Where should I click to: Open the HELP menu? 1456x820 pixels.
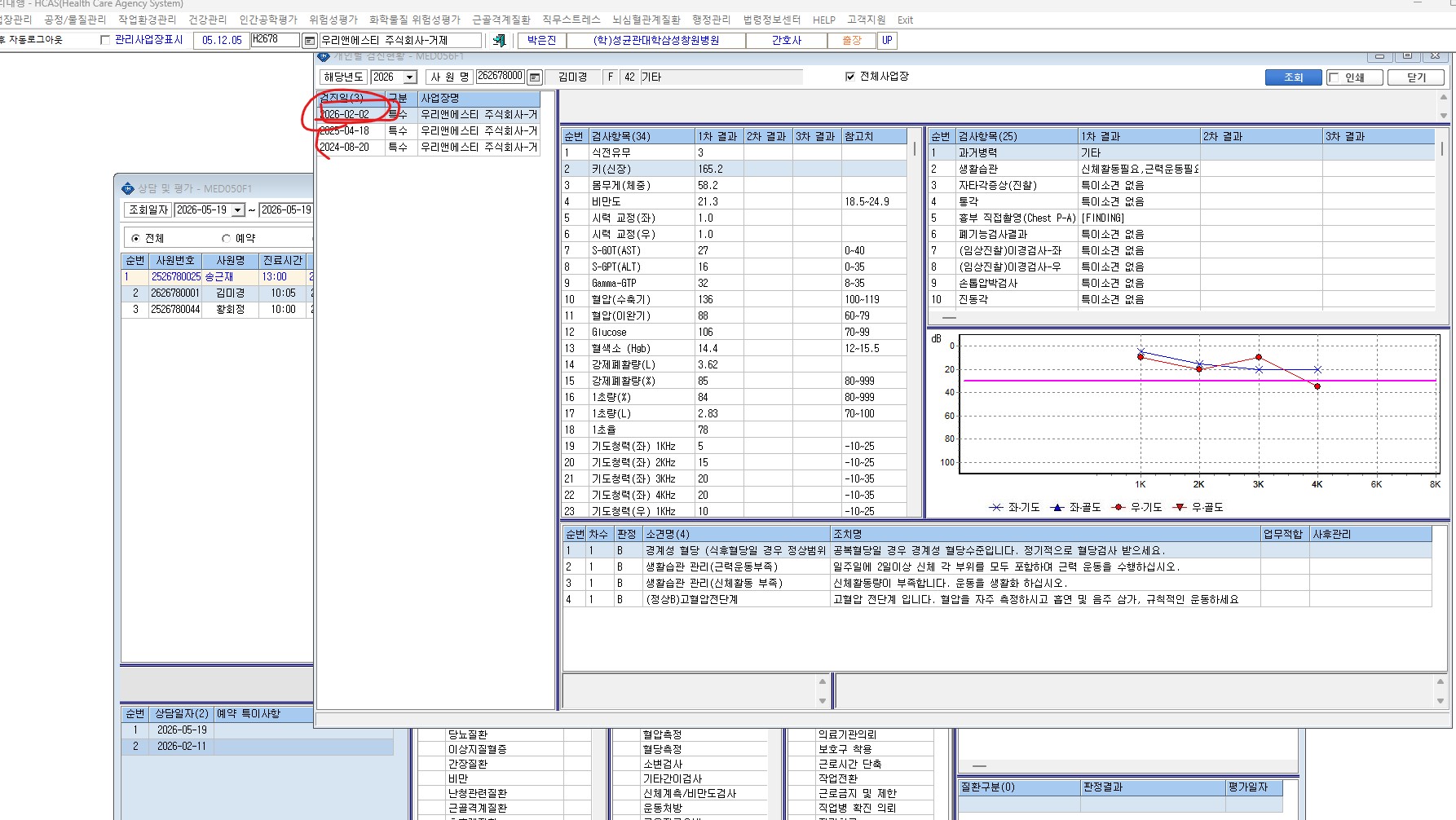point(824,20)
